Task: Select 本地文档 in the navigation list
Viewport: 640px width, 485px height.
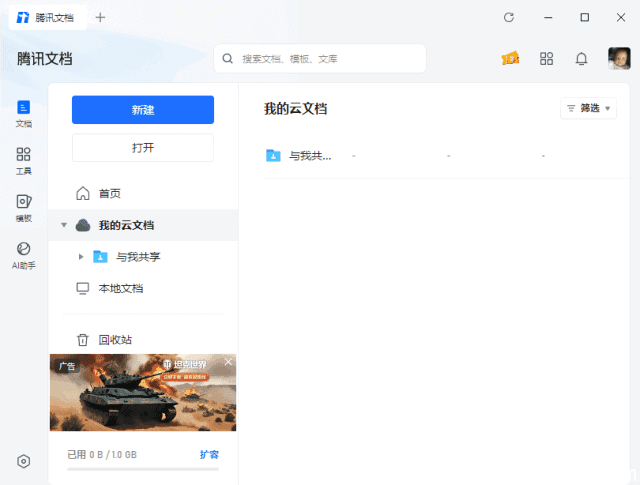Action: pos(120,288)
